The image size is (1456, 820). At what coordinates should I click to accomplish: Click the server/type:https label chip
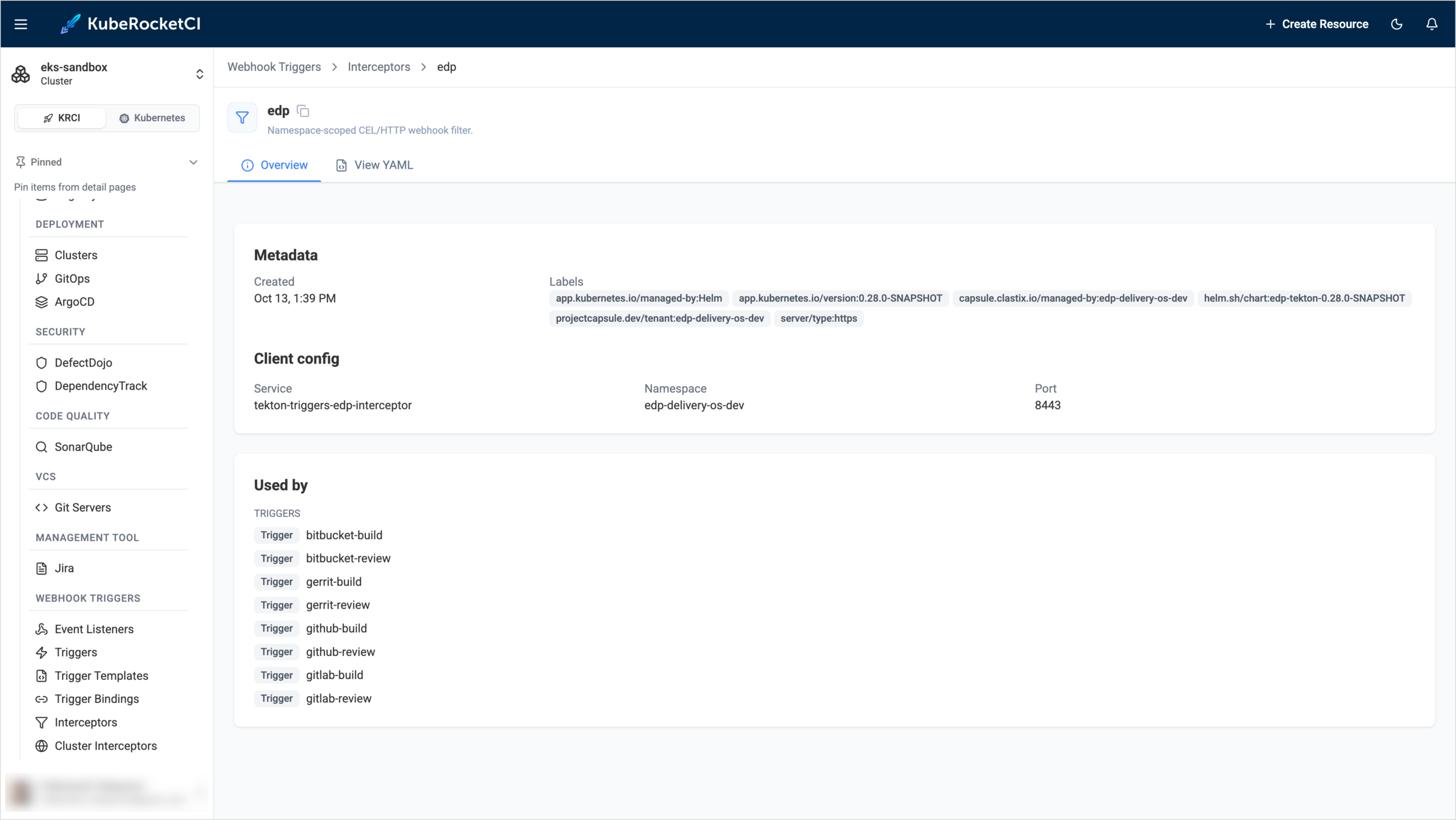(818, 318)
